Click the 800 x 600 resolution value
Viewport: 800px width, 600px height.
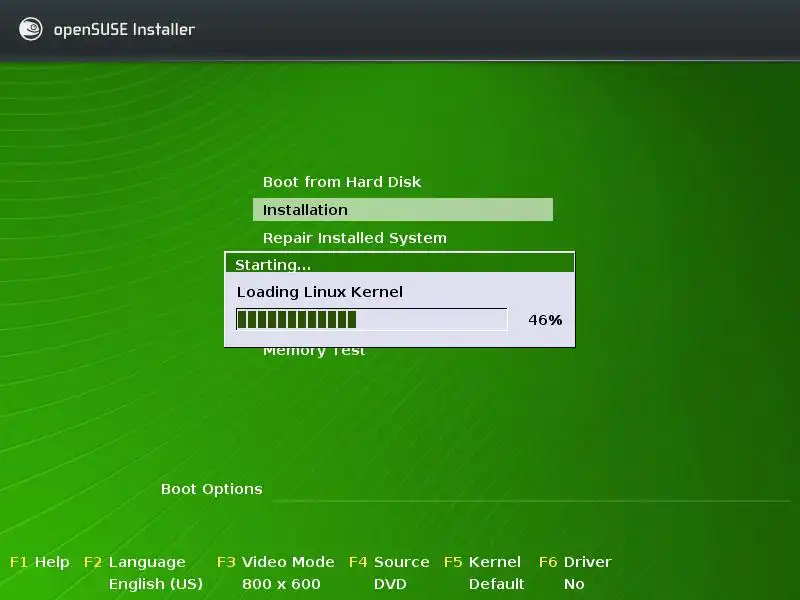click(x=281, y=584)
